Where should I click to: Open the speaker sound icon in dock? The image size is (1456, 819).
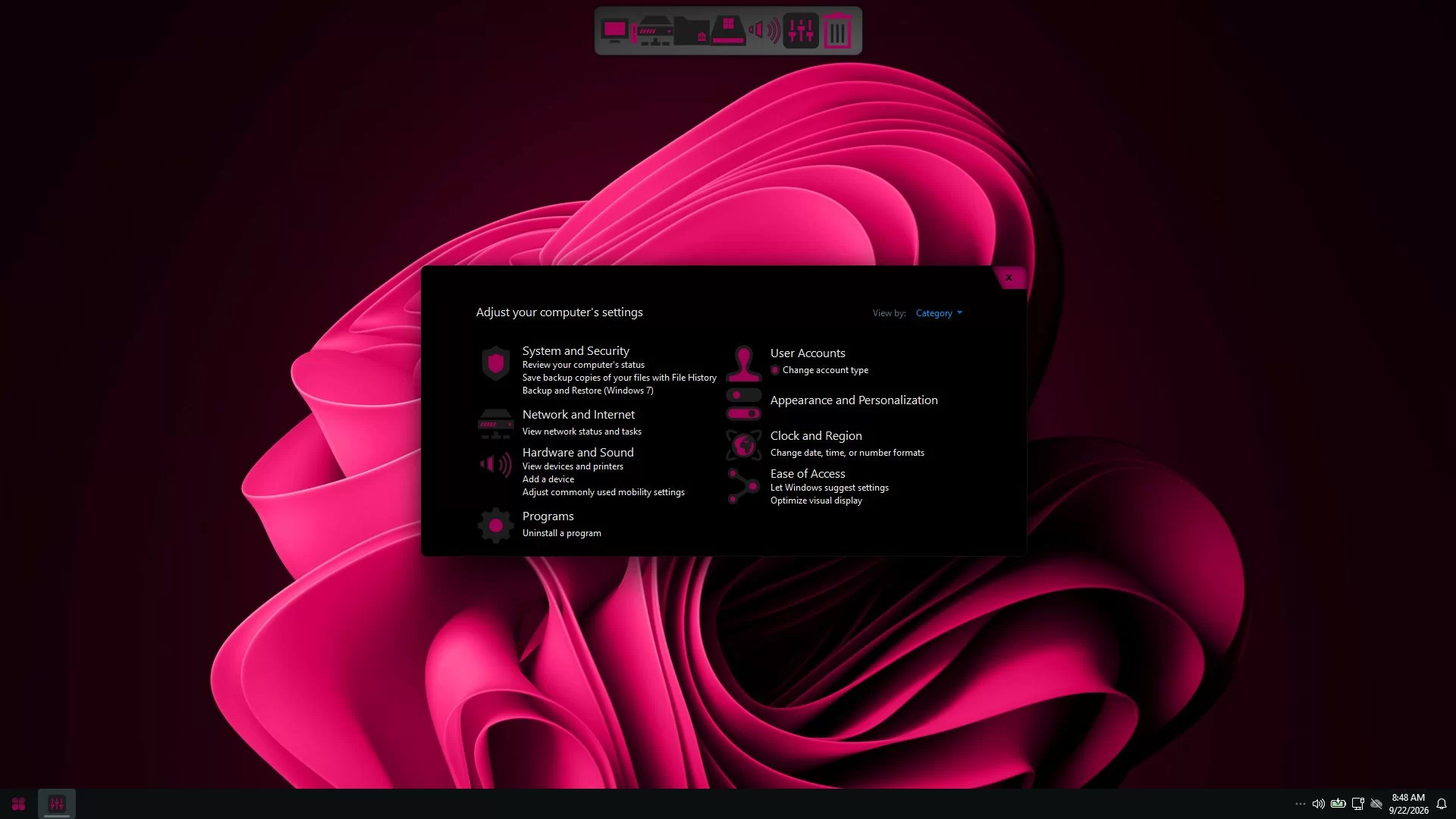pyautogui.click(x=764, y=31)
